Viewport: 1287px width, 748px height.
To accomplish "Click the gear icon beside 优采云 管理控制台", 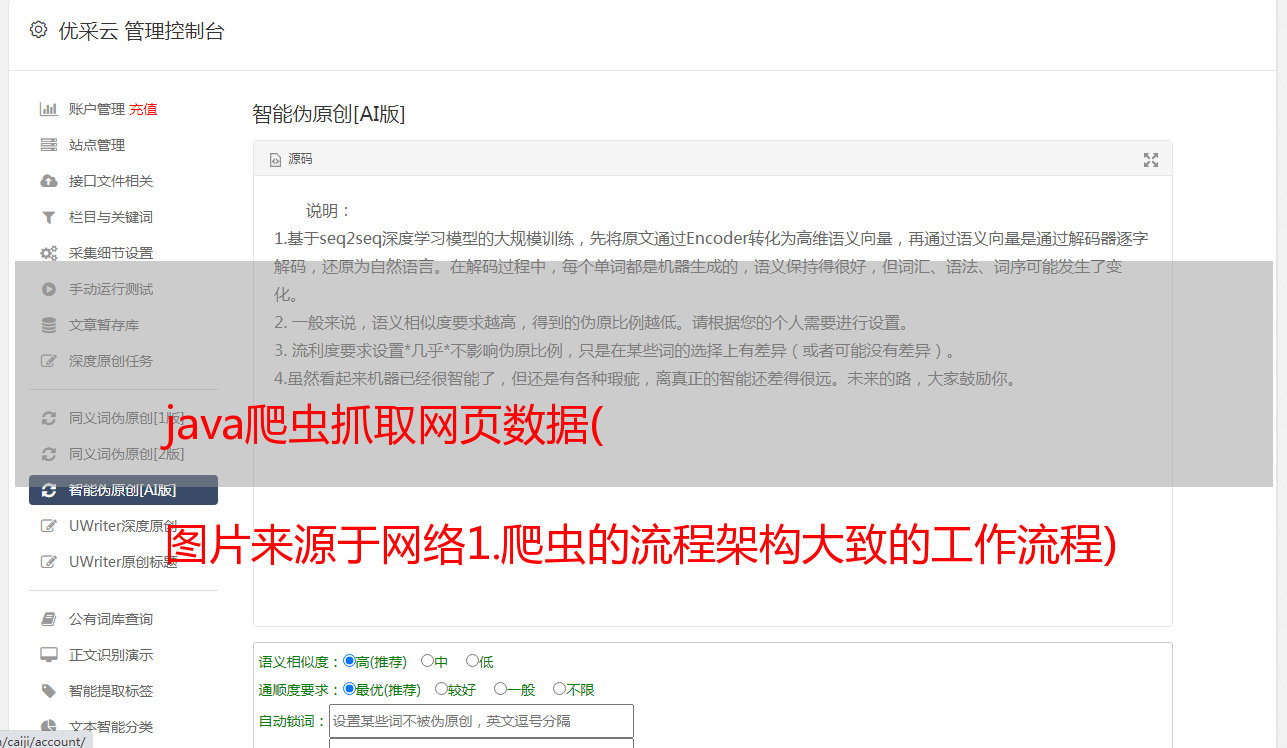I will (x=38, y=30).
